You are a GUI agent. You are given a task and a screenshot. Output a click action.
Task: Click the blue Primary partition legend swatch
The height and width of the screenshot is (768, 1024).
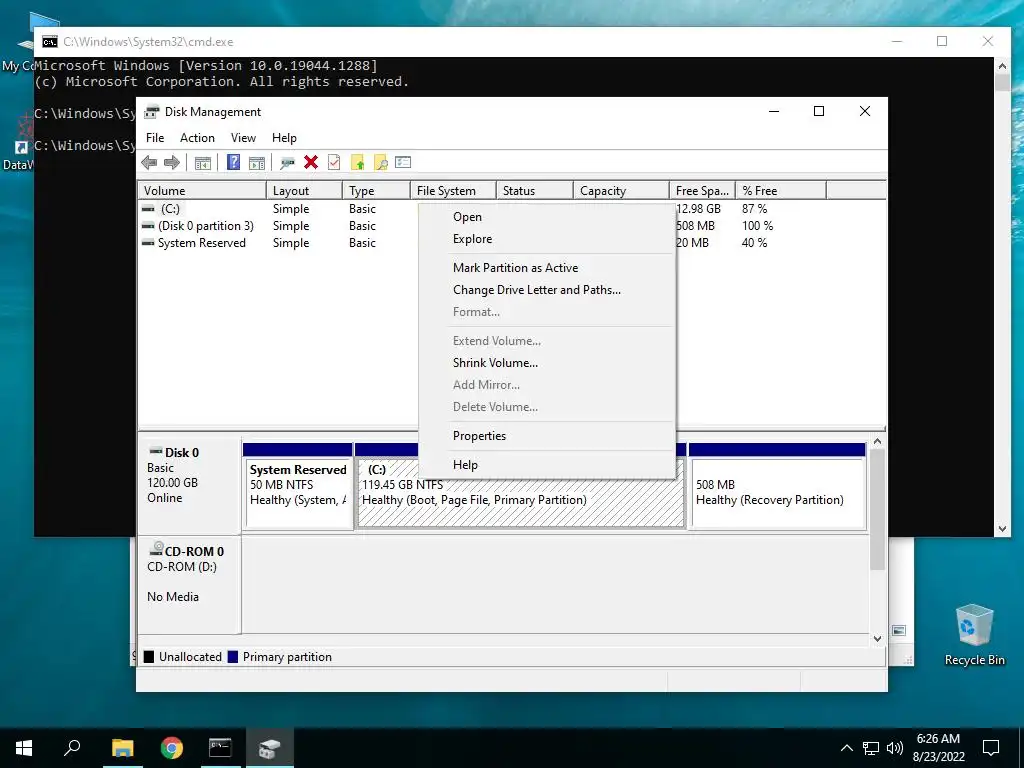[x=232, y=657]
